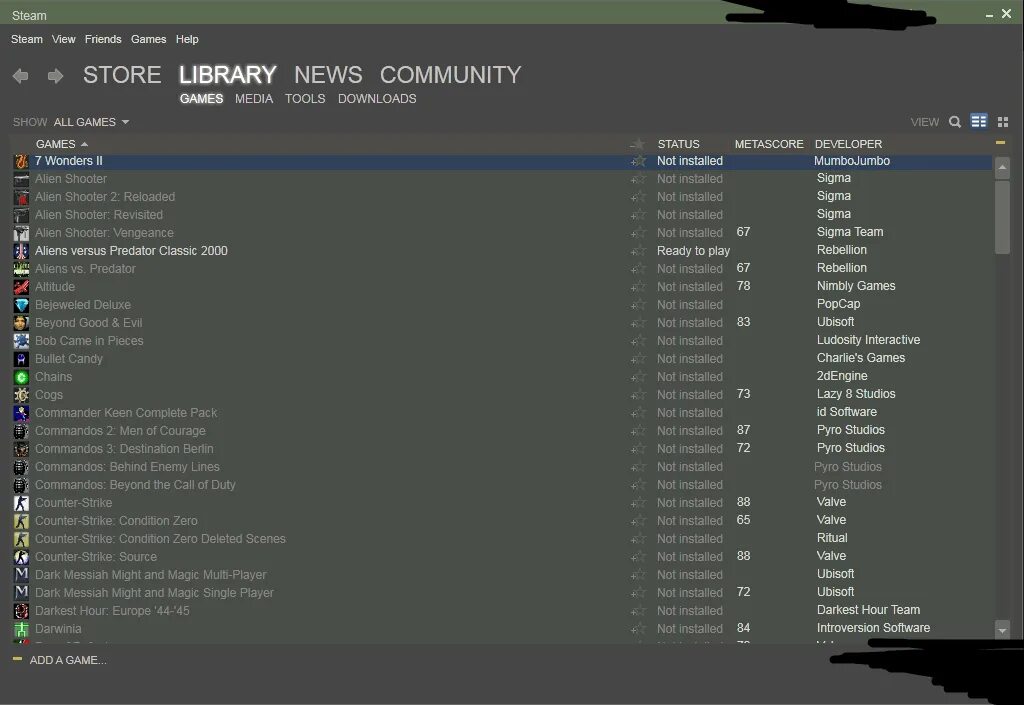1024x705 pixels.
Task: Open the Friends menu
Action: (x=103, y=39)
